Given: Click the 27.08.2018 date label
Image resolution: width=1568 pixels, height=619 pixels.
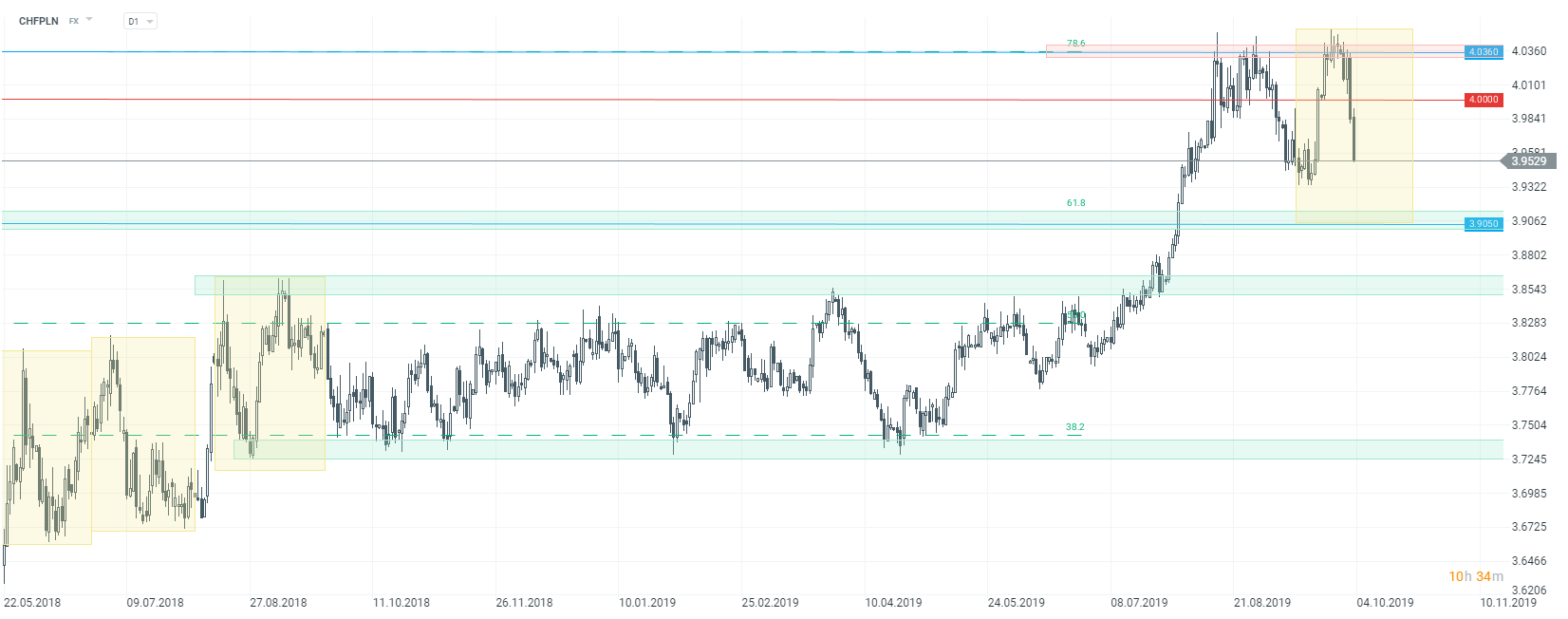Looking at the screenshot, I should (278, 603).
